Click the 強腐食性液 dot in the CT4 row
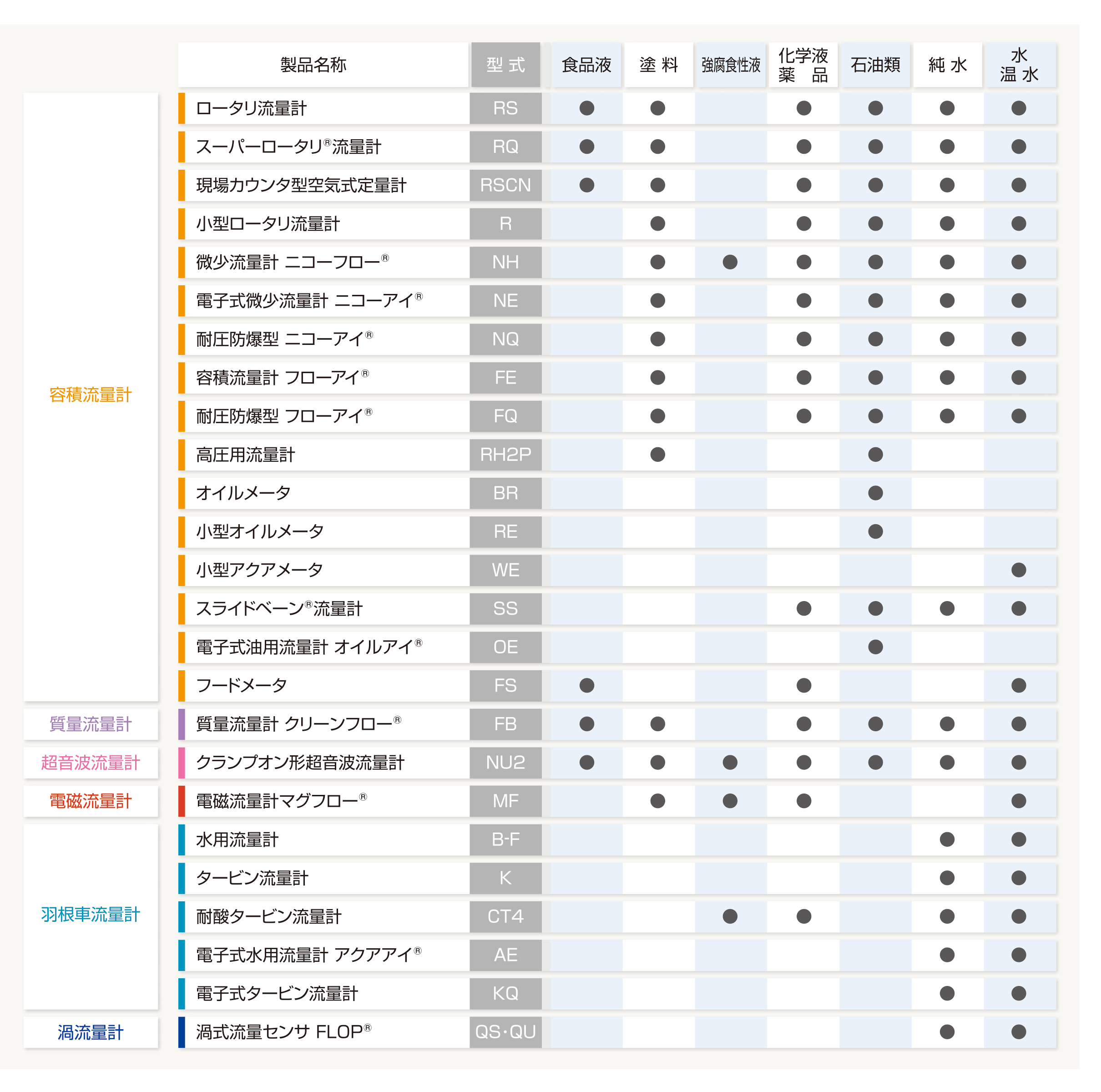This screenshot has height=1092, width=1101. (730, 916)
